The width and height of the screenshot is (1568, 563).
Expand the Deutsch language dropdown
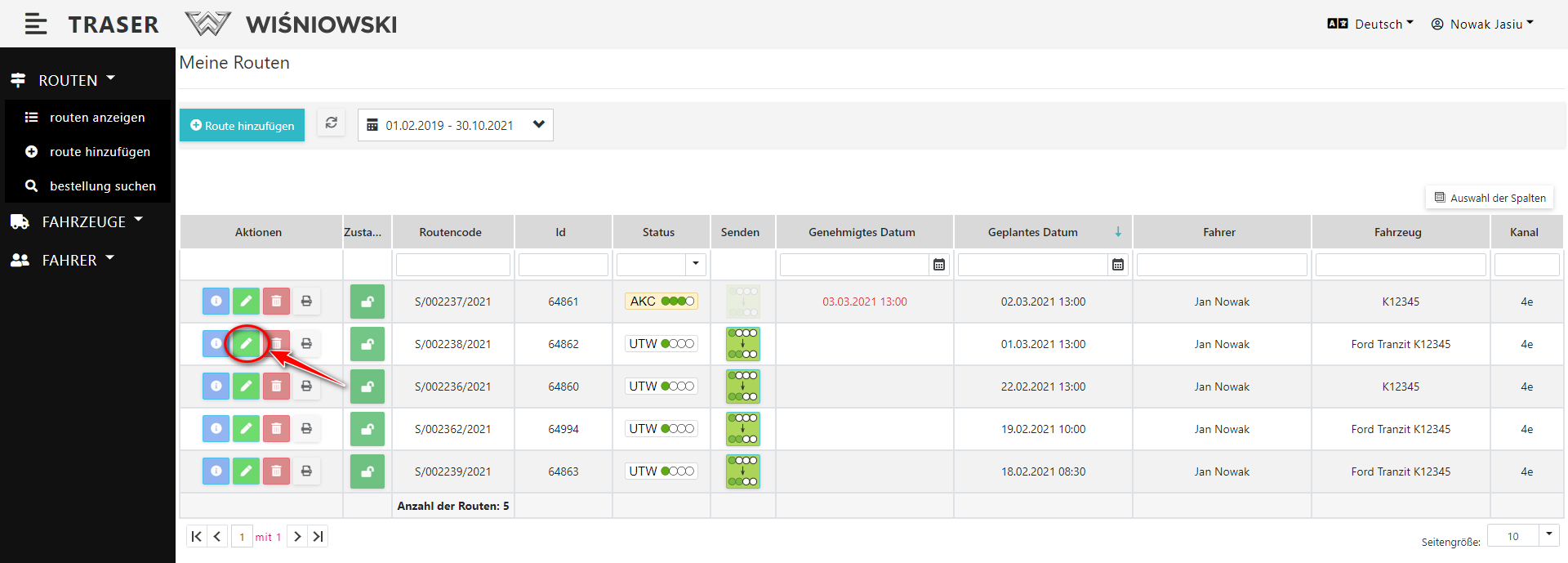1370,25
